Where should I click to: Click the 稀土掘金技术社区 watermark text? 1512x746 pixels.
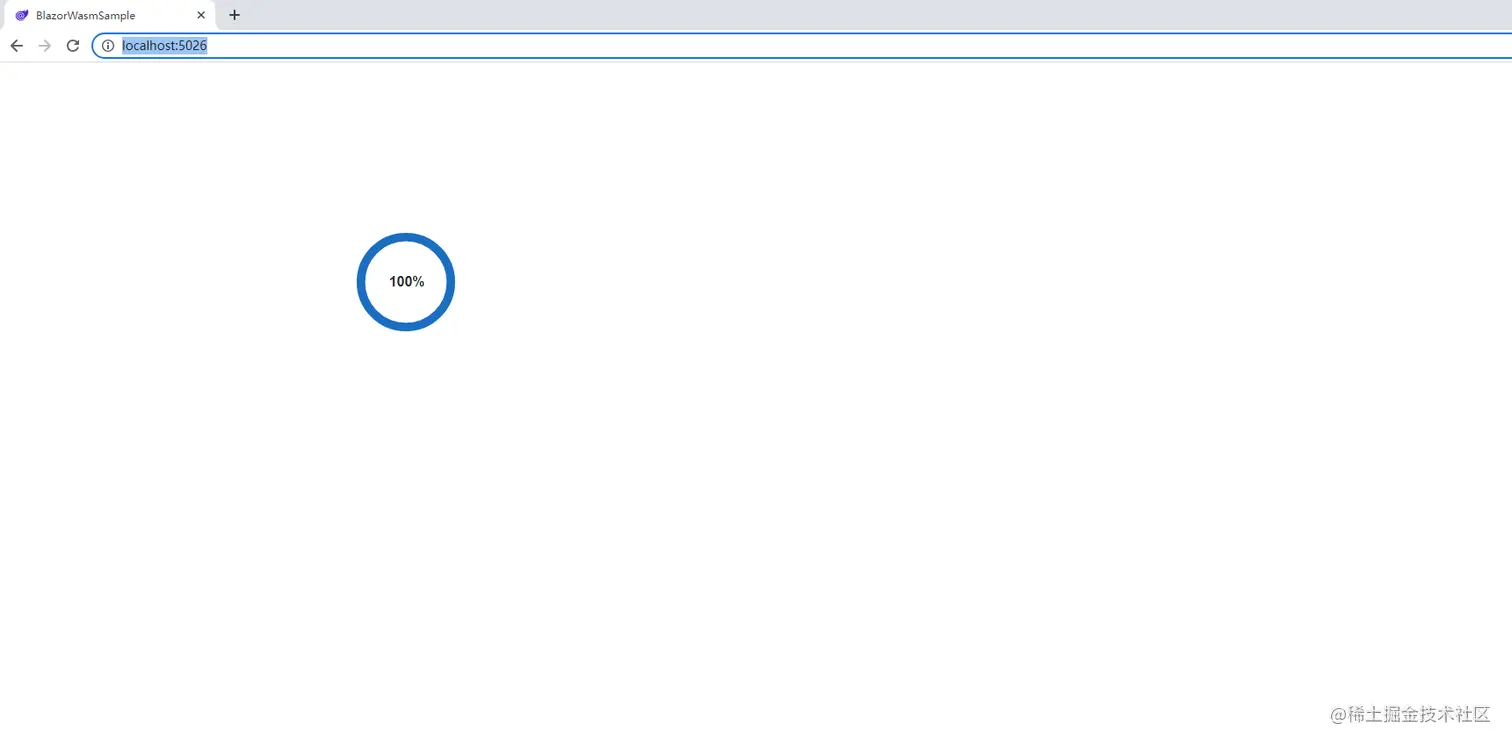point(1419,714)
